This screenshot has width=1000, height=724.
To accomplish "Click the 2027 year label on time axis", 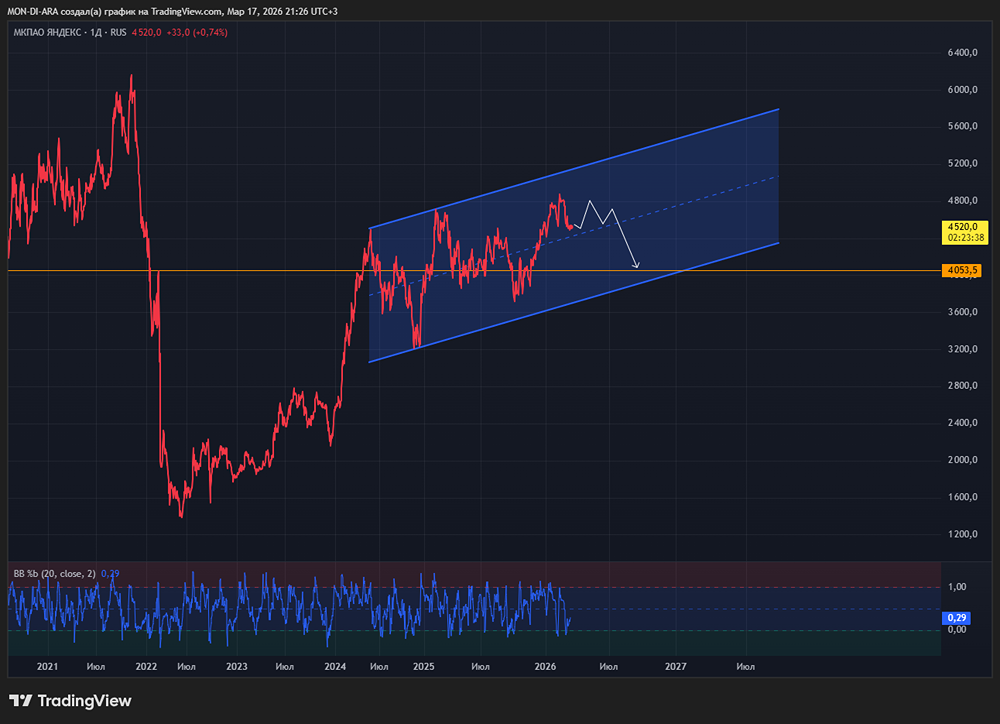I will (x=675, y=667).
